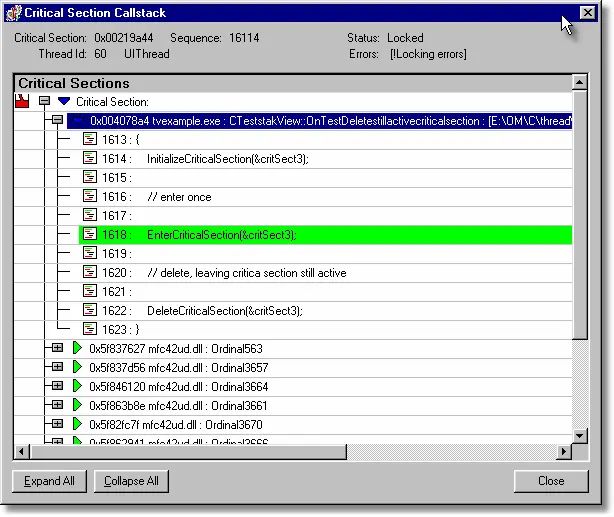Click the source line icon for highlighted line 1618
614x517 pixels.
pos(90,234)
